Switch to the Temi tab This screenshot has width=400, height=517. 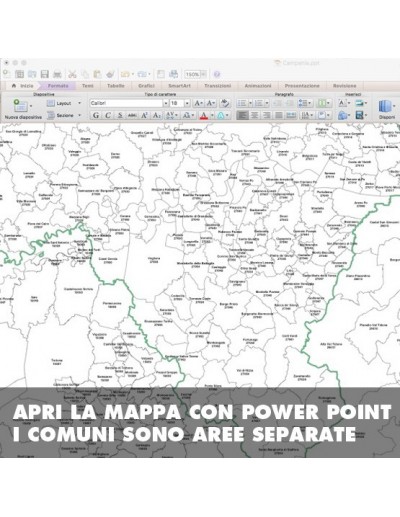(88, 86)
